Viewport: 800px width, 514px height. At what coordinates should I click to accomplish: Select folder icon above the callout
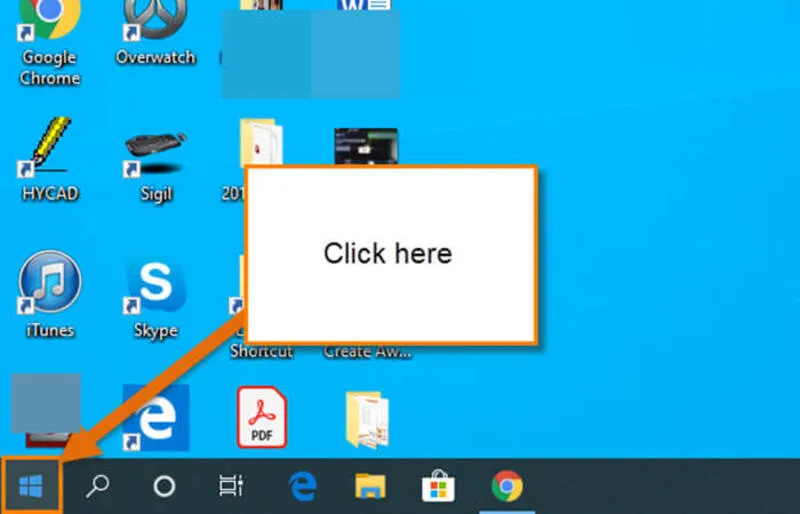point(261,142)
